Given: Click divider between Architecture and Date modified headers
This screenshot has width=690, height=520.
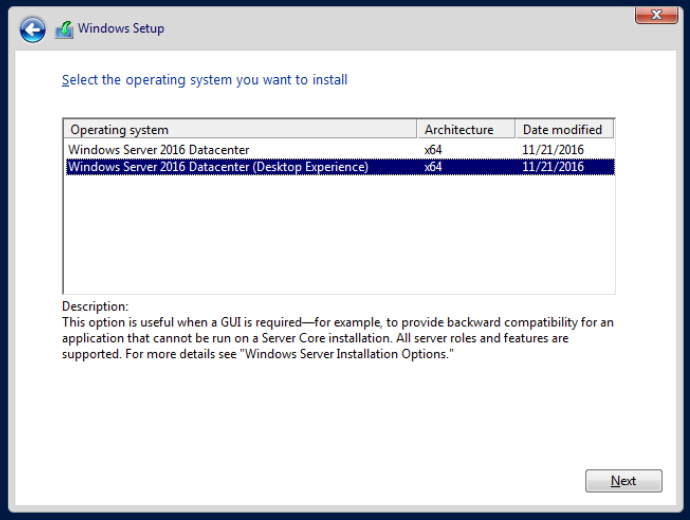Looking at the screenshot, I should tap(515, 129).
